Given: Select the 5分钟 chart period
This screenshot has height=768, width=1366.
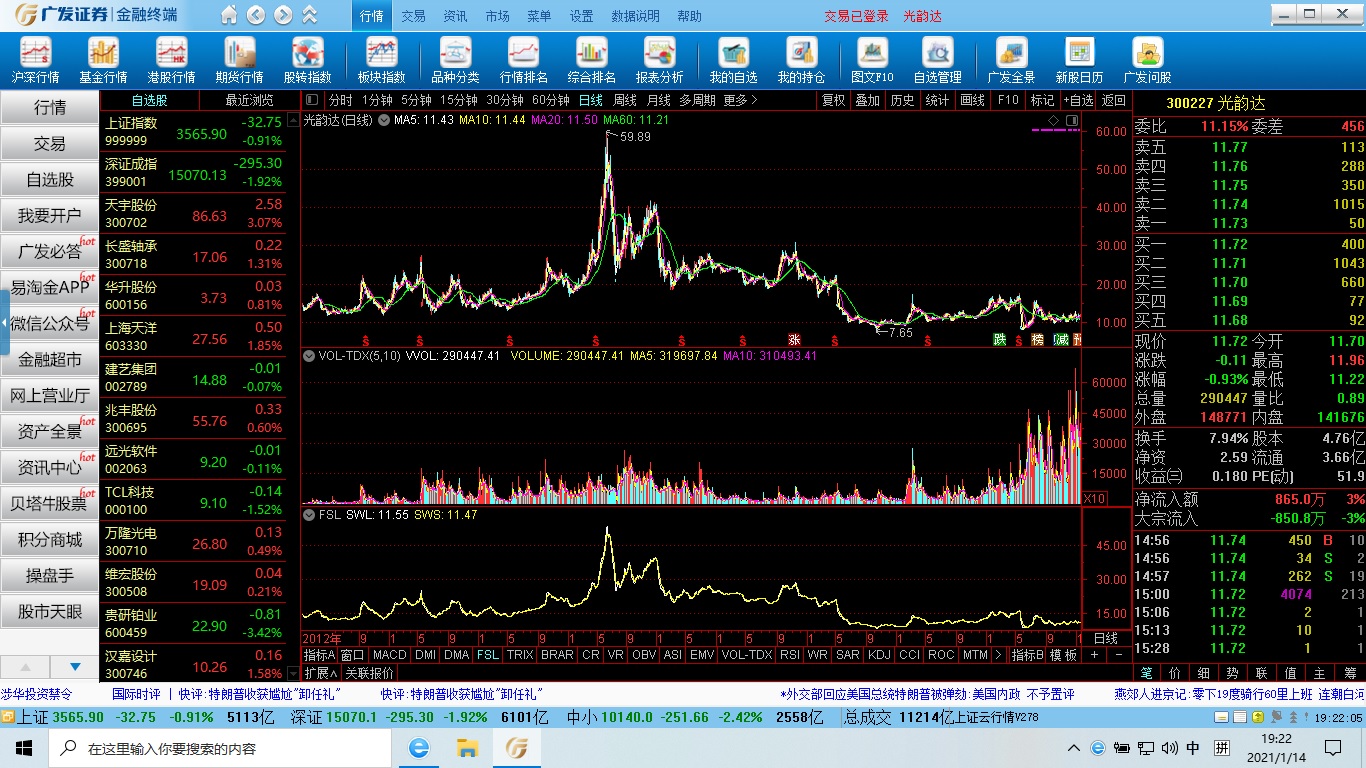Looking at the screenshot, I should pos(416,100).
